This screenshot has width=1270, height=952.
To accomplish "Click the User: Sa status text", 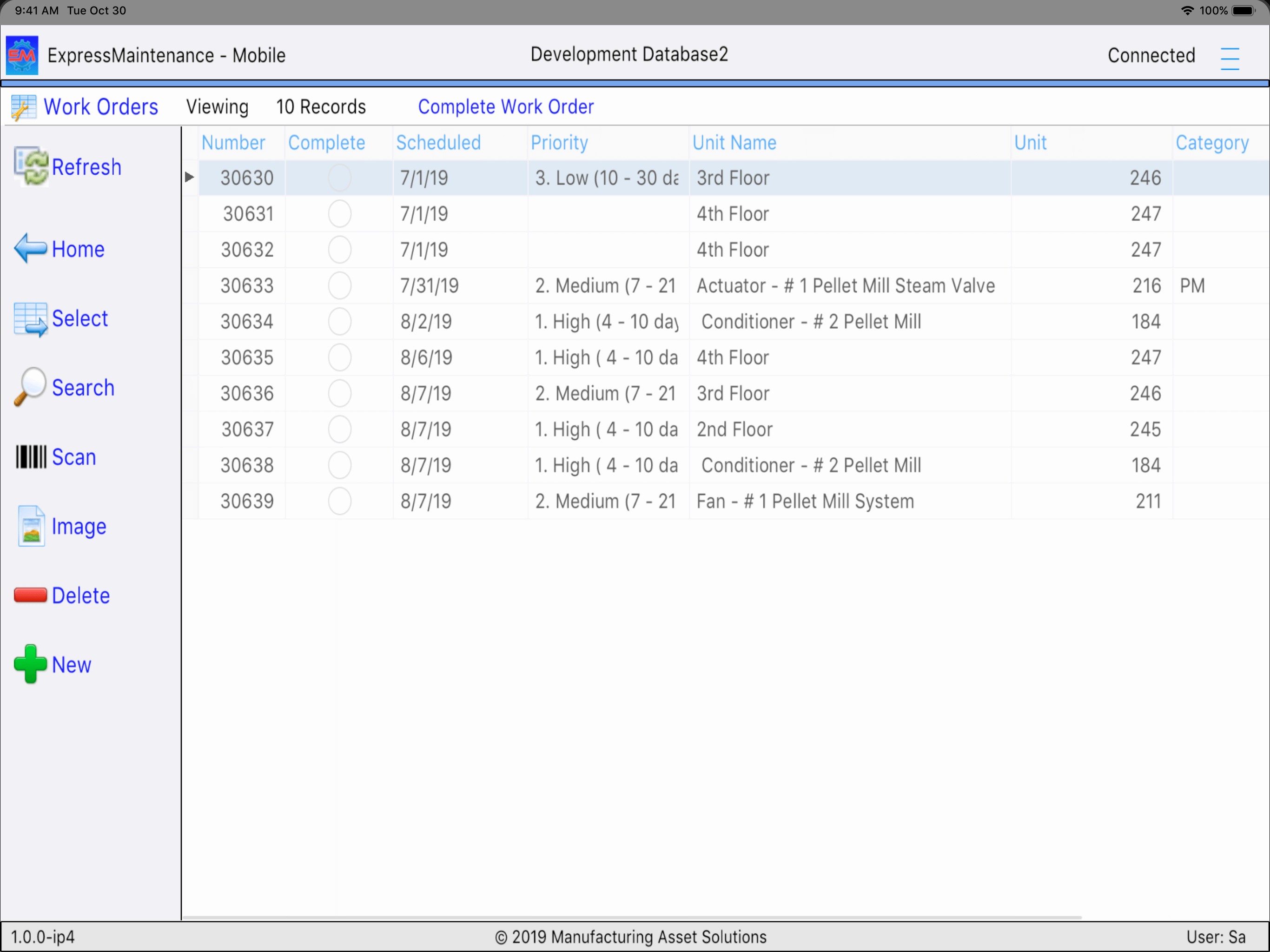I will [x=1216, y=937].
